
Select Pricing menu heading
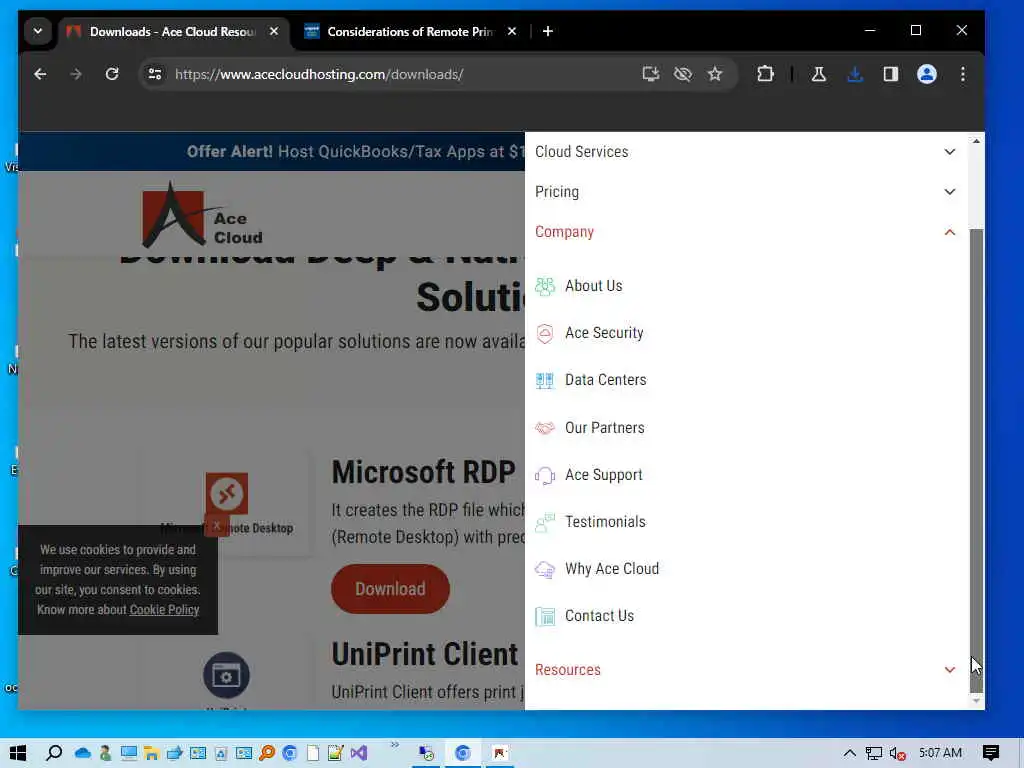557,191
